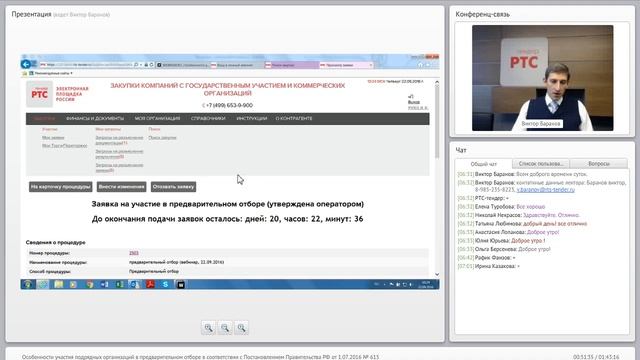Screen dimensions: 640x360
Task: Open the Поиск закупок link
Action: (x=162, y=138)
